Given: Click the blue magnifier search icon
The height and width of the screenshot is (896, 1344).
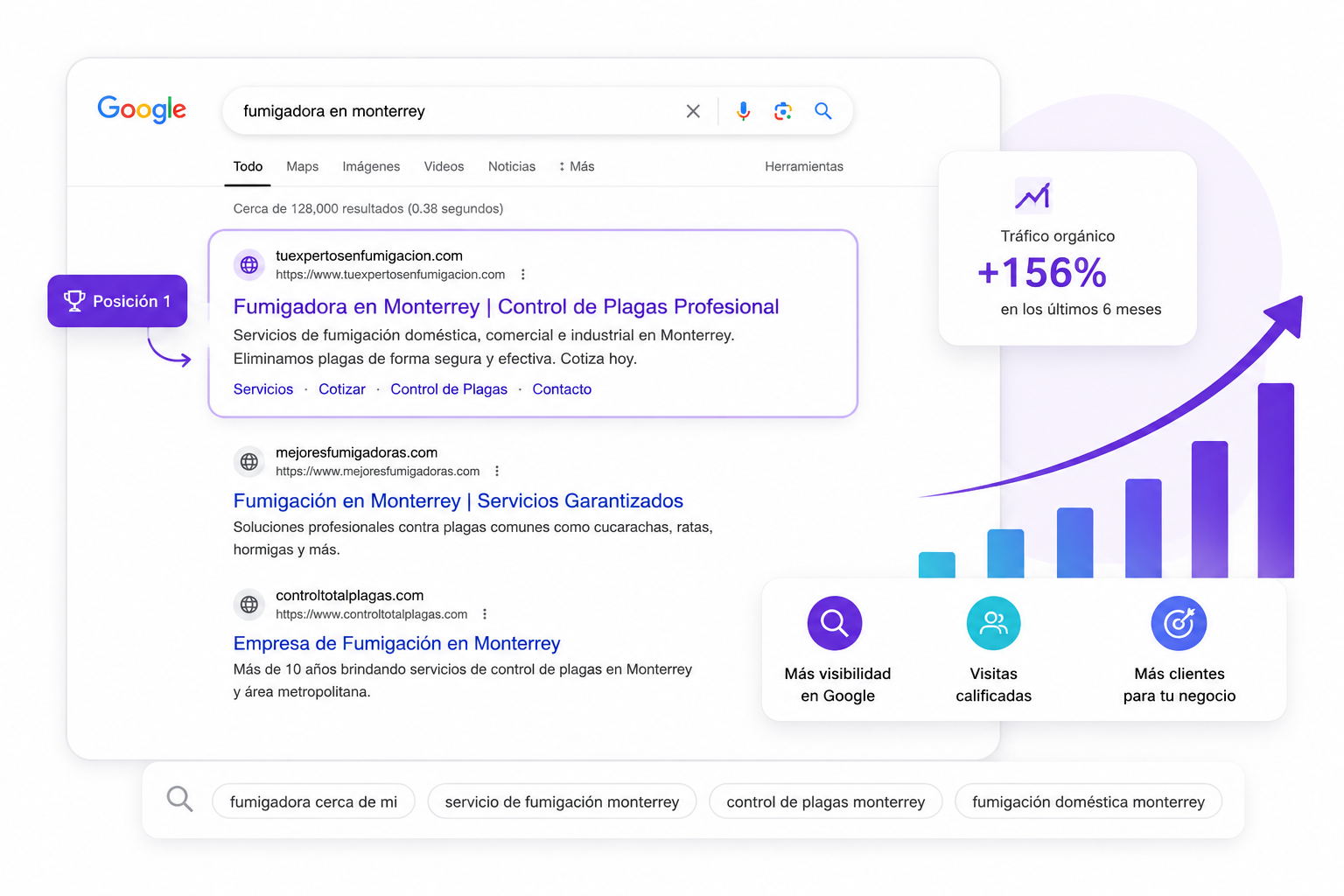Looking at the screenshot, I should point(823,110).
